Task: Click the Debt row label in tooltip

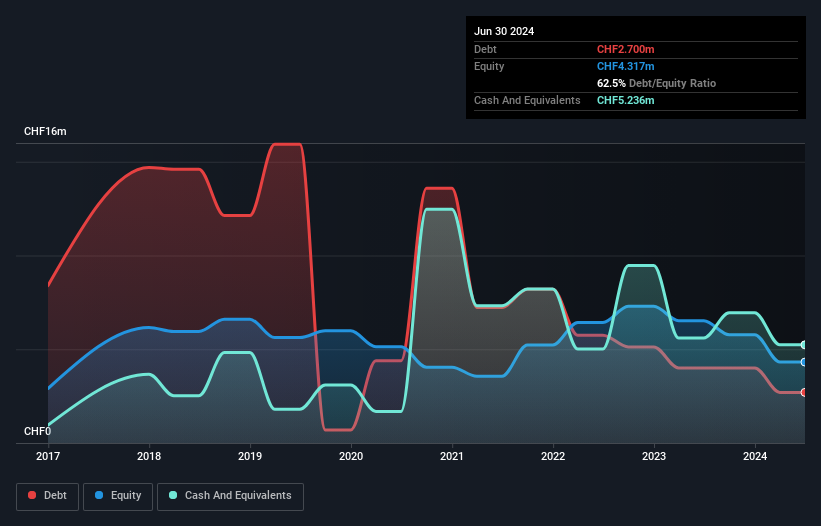Action: coord(485,49)
